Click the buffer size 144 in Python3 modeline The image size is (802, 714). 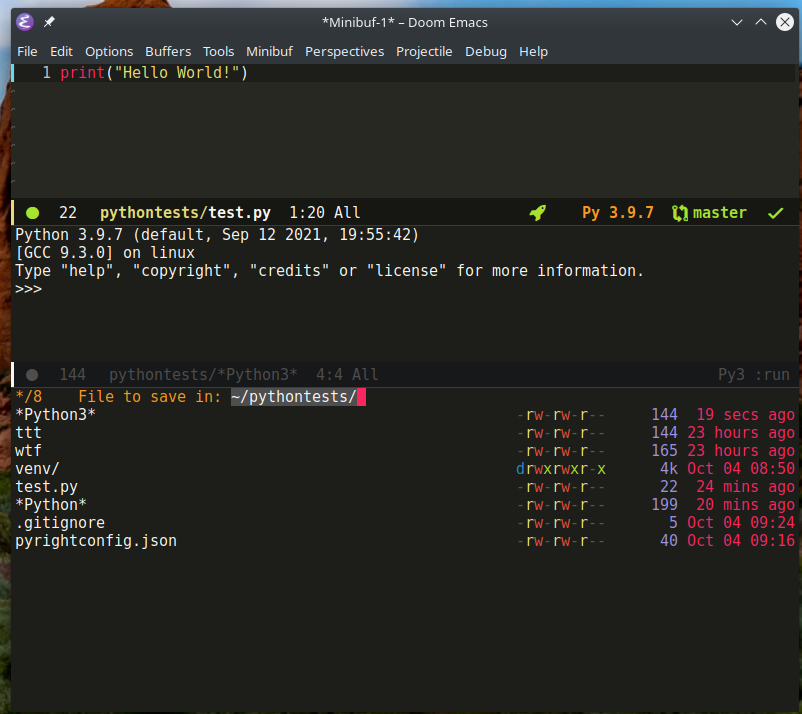coord(73,375)
